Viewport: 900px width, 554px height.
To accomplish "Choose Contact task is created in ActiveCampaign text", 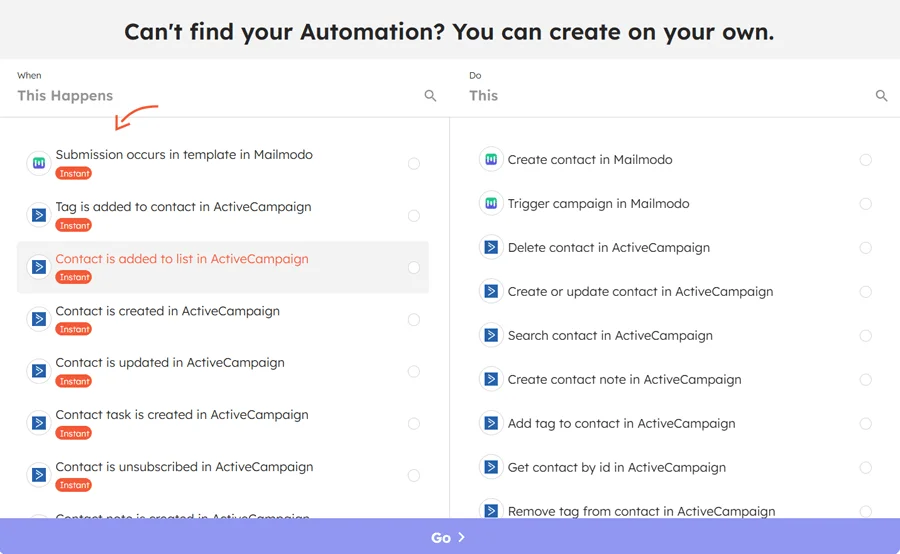I will 182,415.
